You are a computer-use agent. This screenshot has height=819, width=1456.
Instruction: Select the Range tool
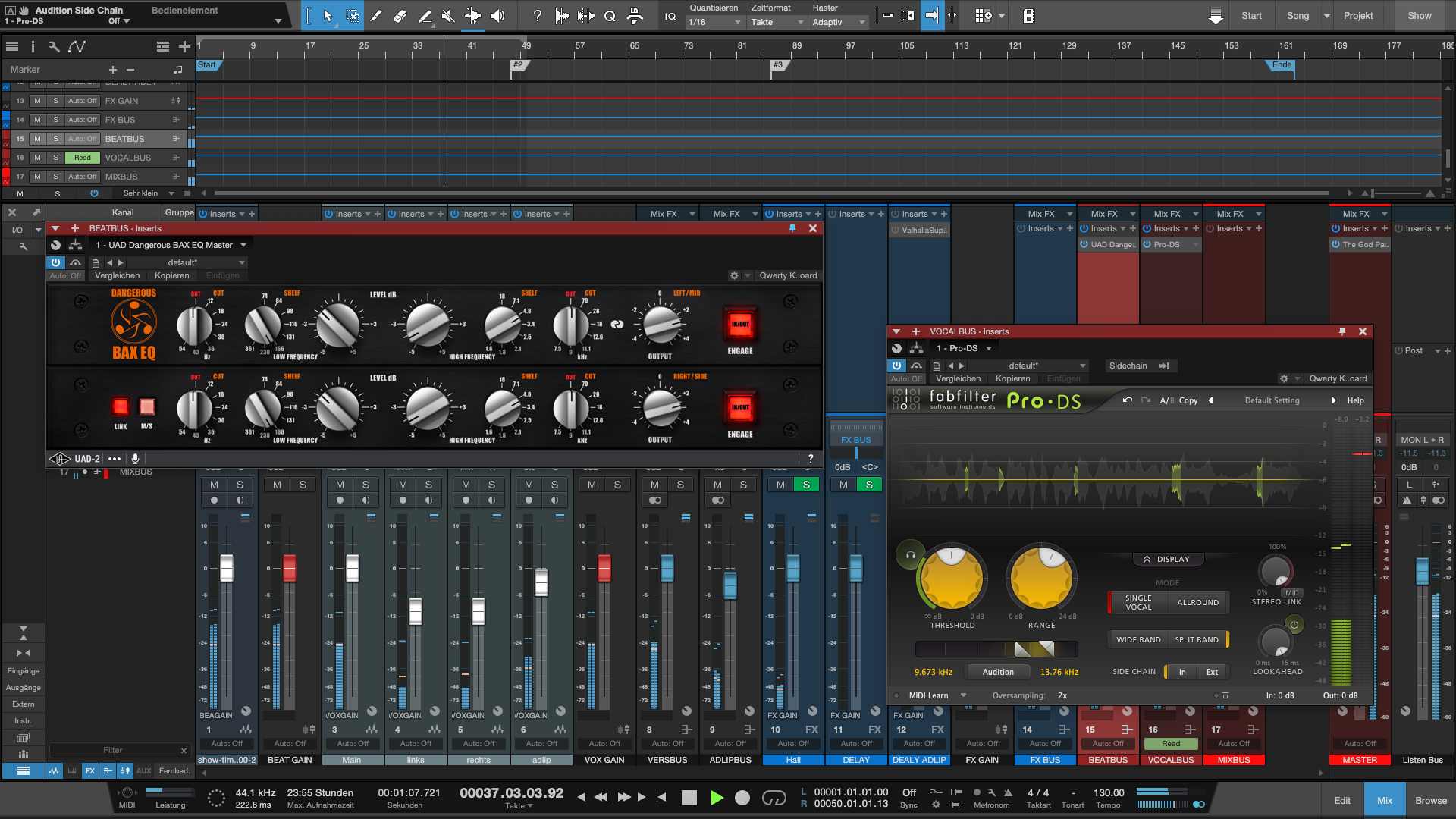tap(353, 16)
